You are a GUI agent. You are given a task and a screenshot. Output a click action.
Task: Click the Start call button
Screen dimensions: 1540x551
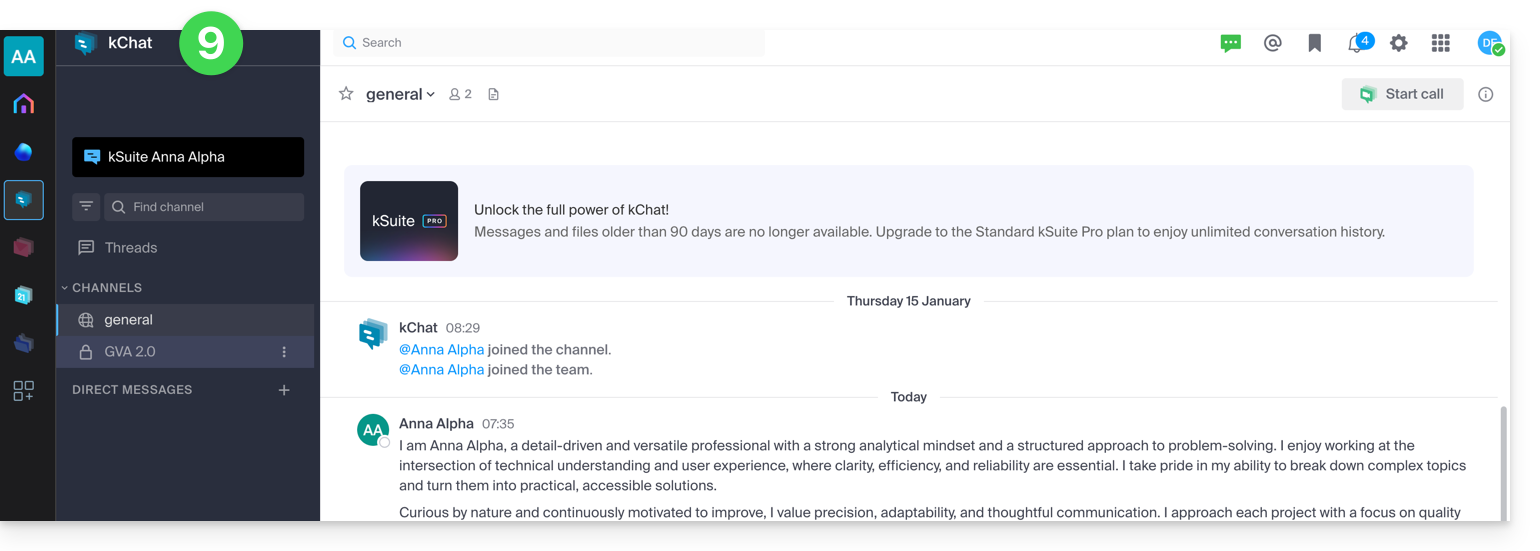pos(1402,94)
